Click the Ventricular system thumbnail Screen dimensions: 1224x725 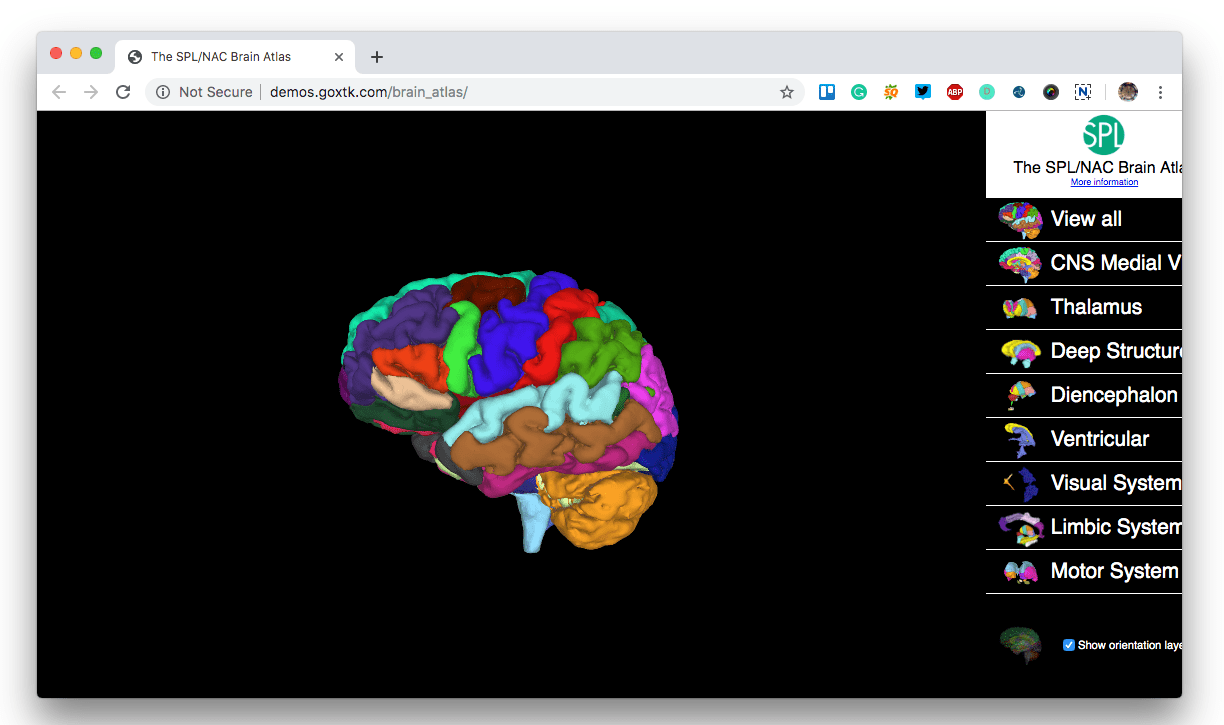[1021, 440]
